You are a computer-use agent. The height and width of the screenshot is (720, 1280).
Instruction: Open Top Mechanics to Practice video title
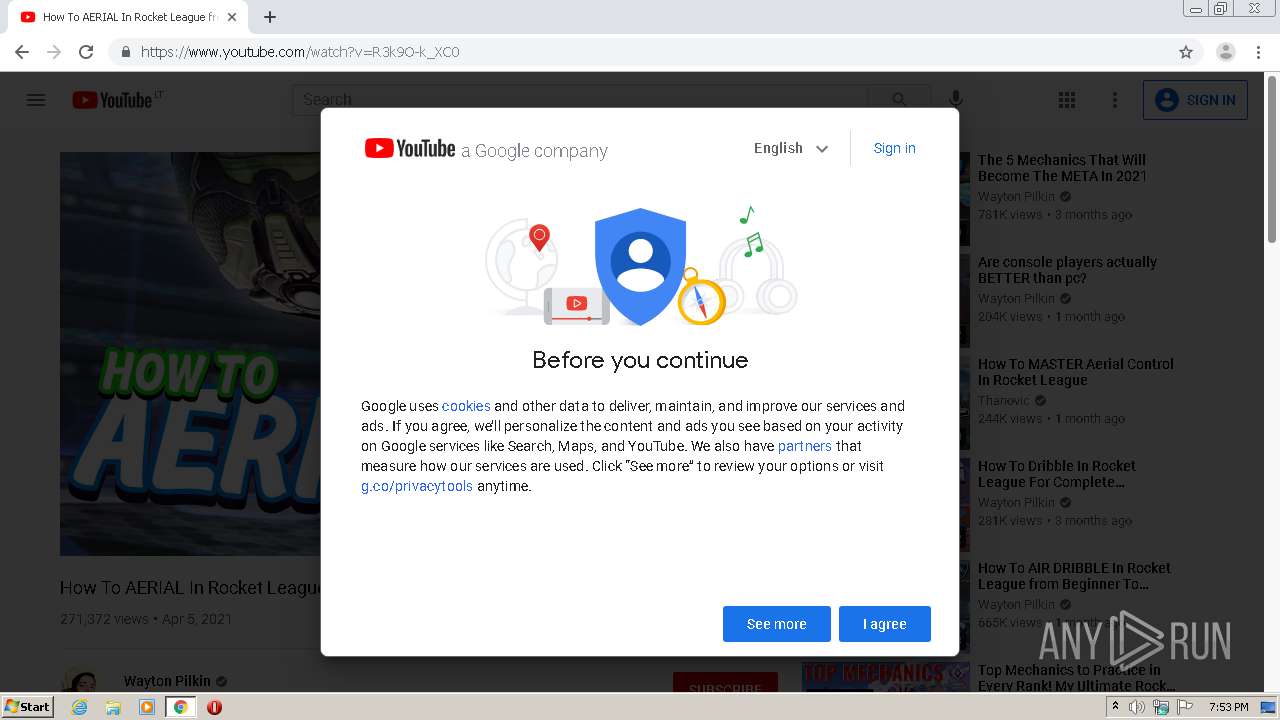[x=1076, y=678]
